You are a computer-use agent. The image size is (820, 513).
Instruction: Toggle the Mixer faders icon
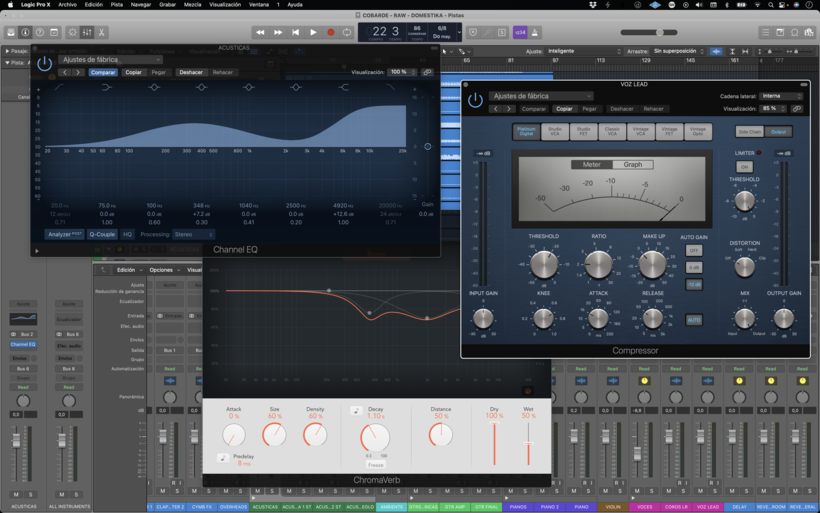87,32
